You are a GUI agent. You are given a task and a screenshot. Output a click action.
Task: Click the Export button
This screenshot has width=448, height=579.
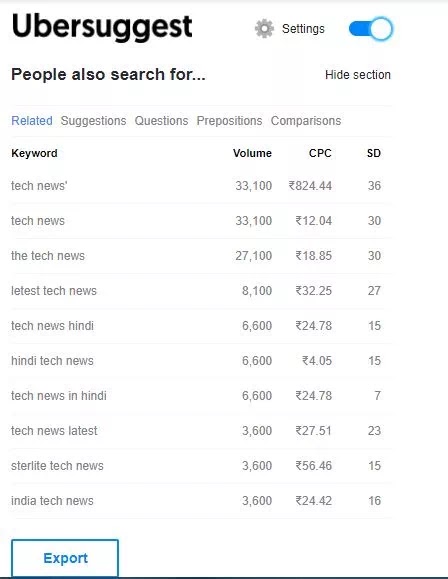(x=65, y=558)
